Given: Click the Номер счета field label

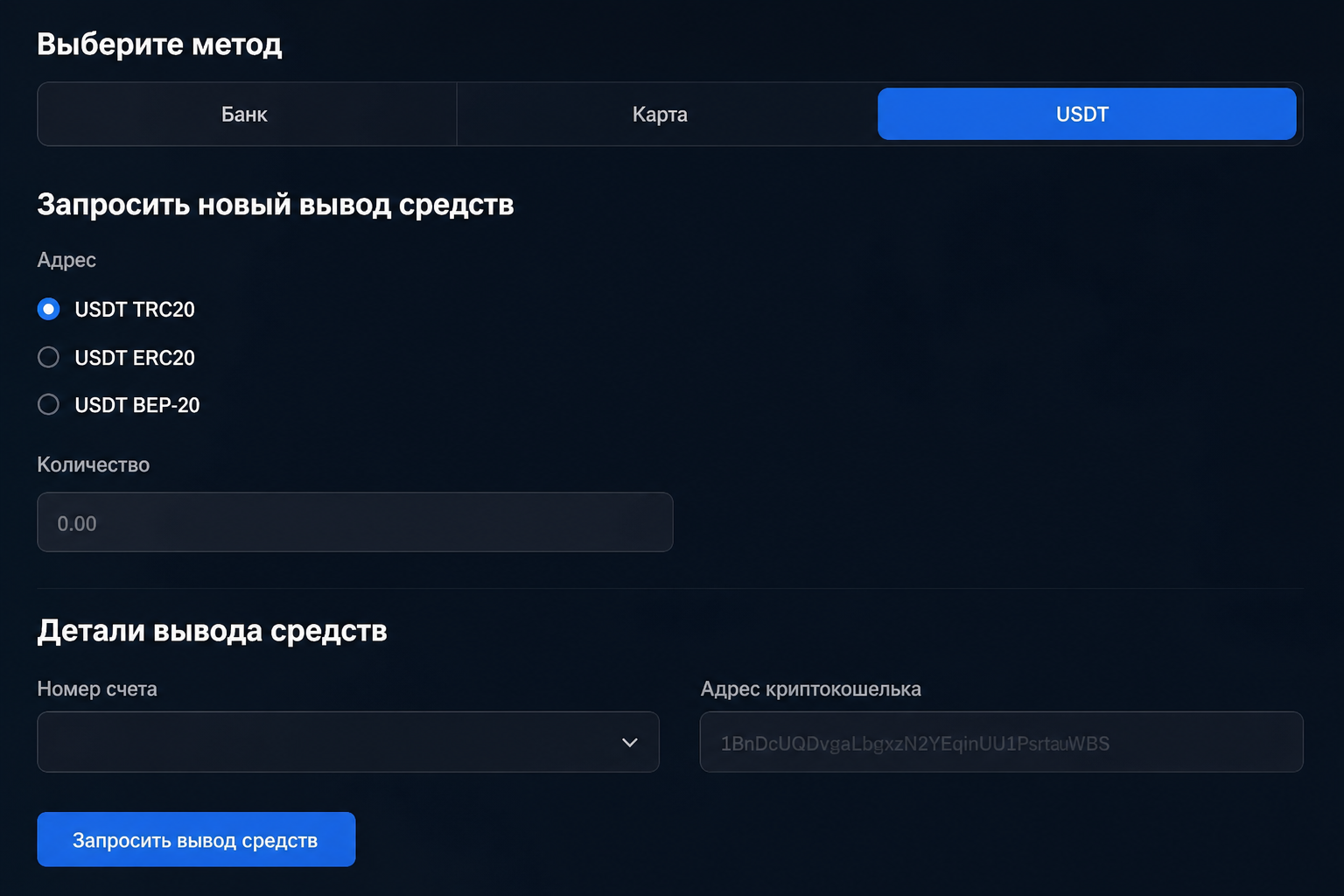Looking at the screenshot, I should [x=97, y=689].
